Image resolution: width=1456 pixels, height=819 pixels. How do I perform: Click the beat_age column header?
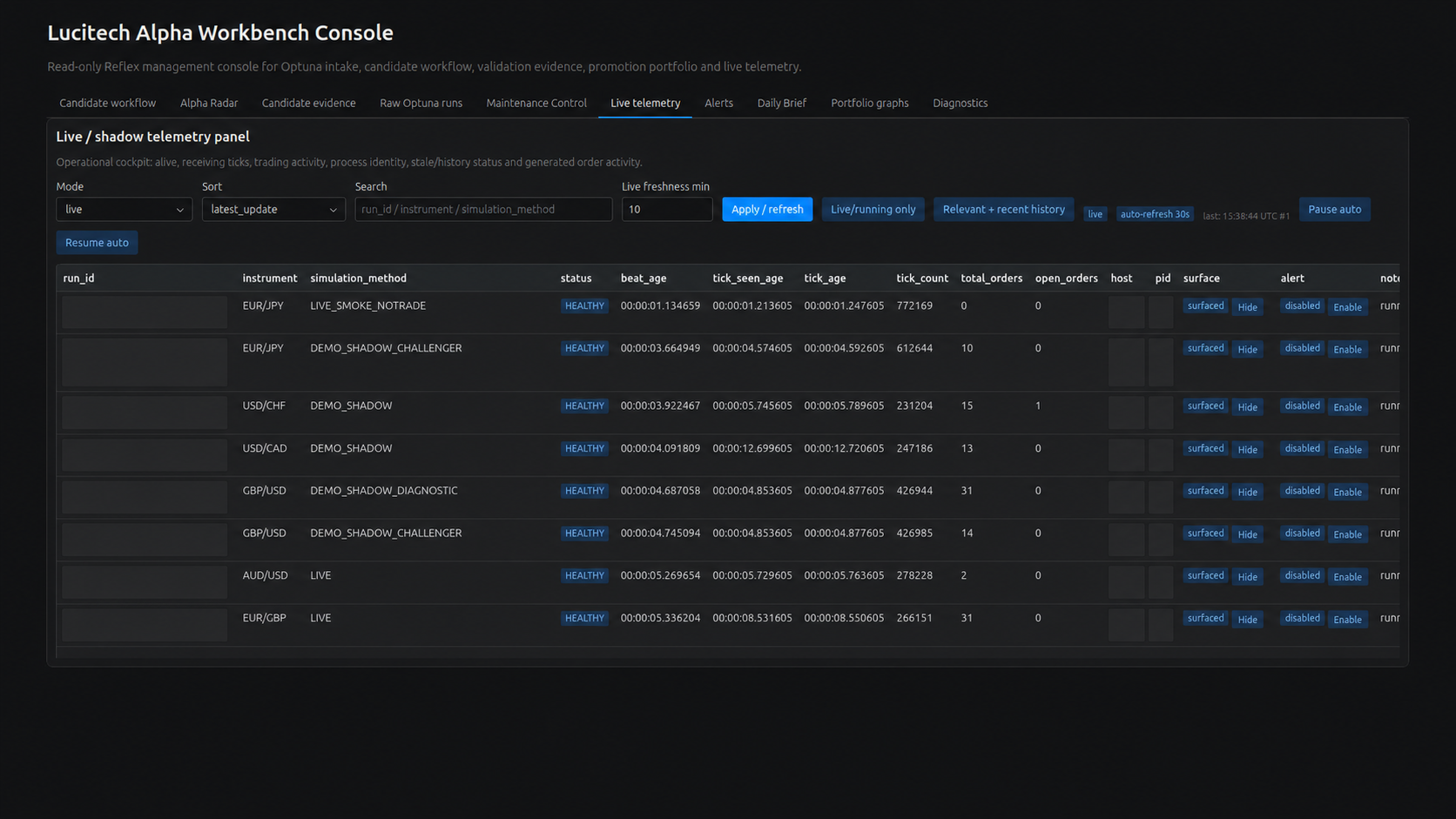644,279
